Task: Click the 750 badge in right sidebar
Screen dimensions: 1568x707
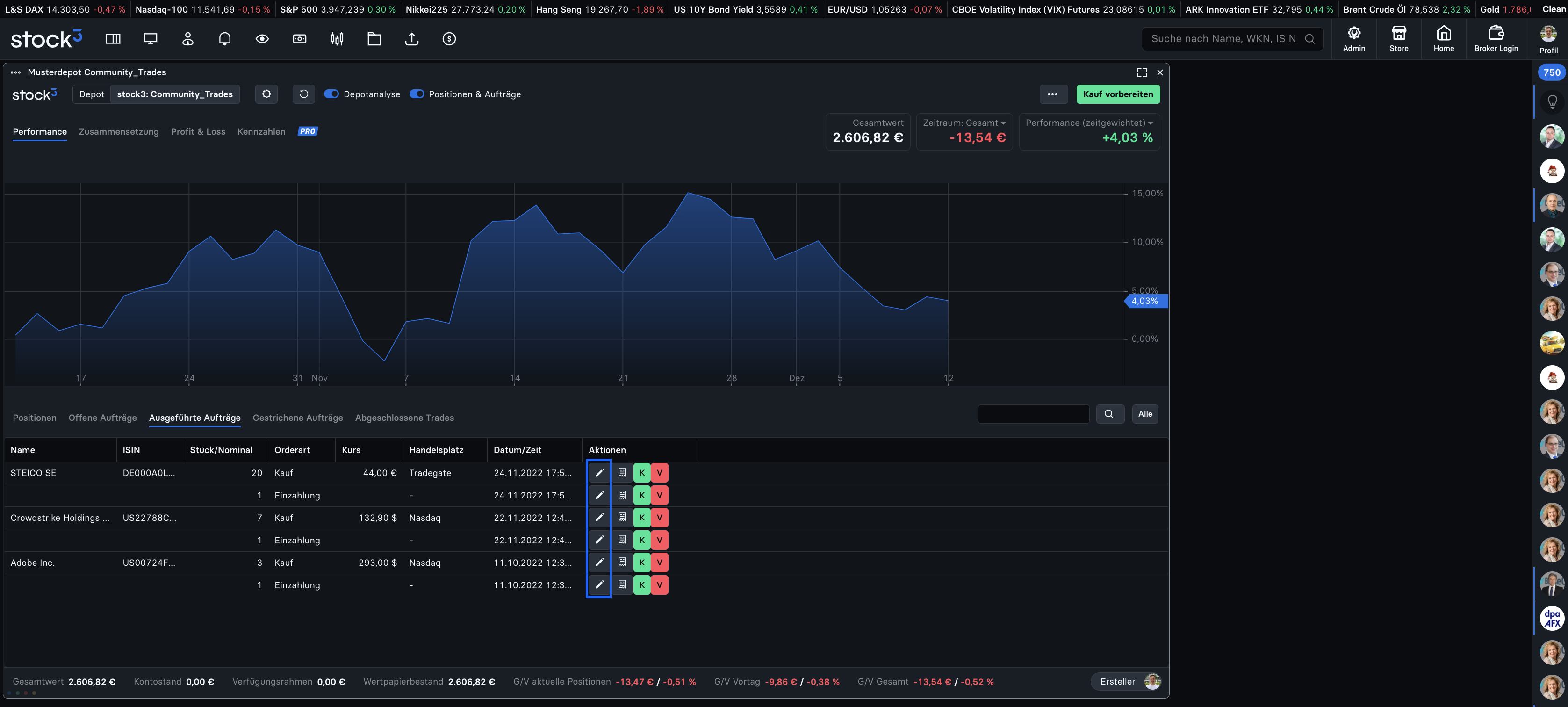Action: coord(1552,72)
